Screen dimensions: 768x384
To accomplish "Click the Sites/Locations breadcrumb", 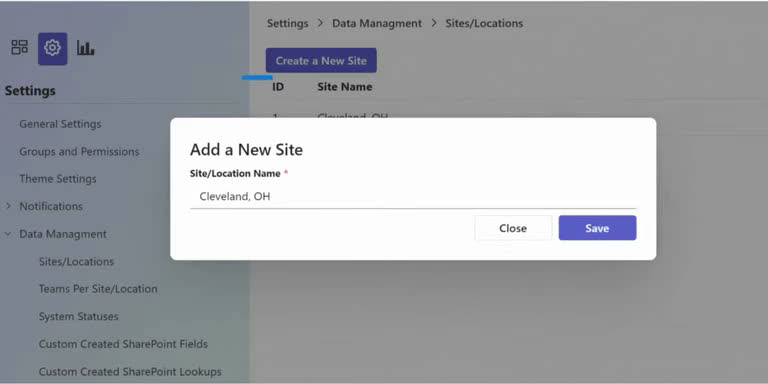I will click(x=484, y=23).
